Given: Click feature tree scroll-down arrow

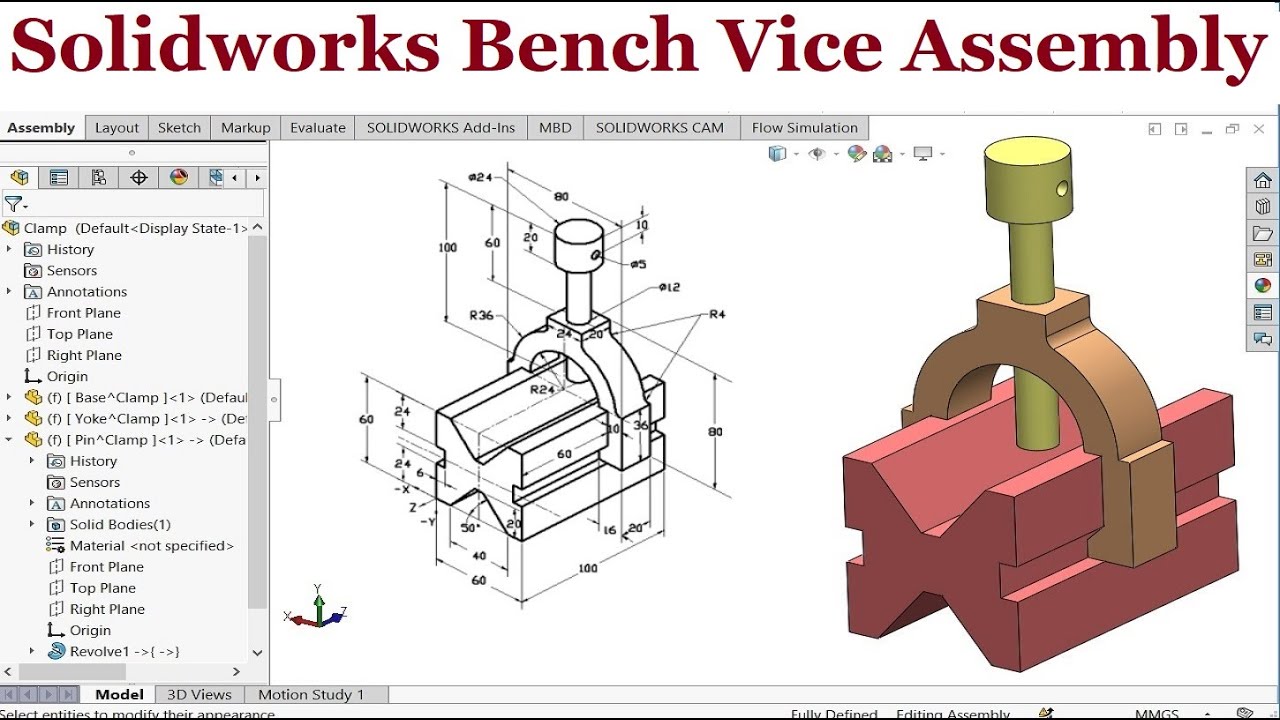Looking at the screenshot, I should coord(257,652).
